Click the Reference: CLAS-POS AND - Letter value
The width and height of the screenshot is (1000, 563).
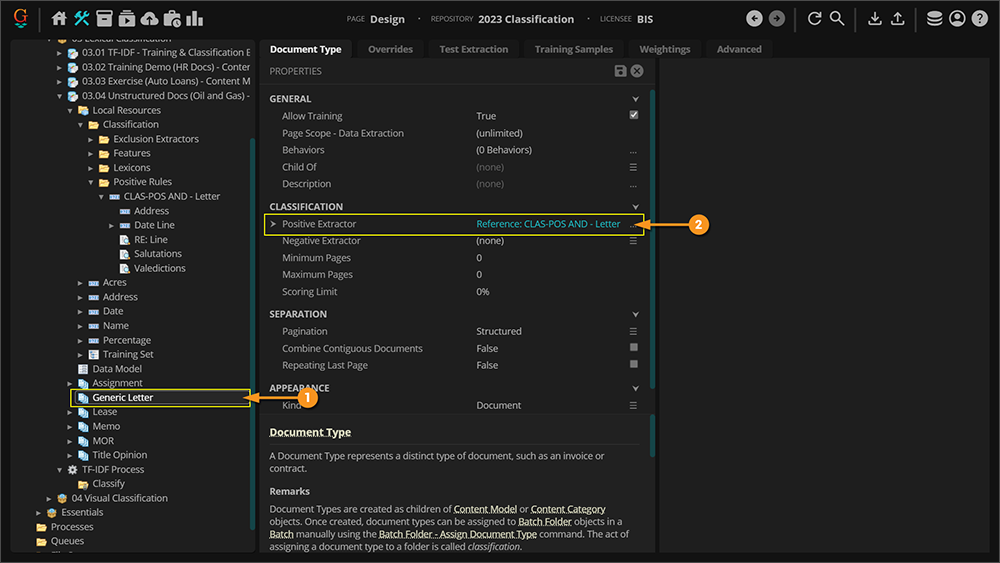(x=548, y=224)
